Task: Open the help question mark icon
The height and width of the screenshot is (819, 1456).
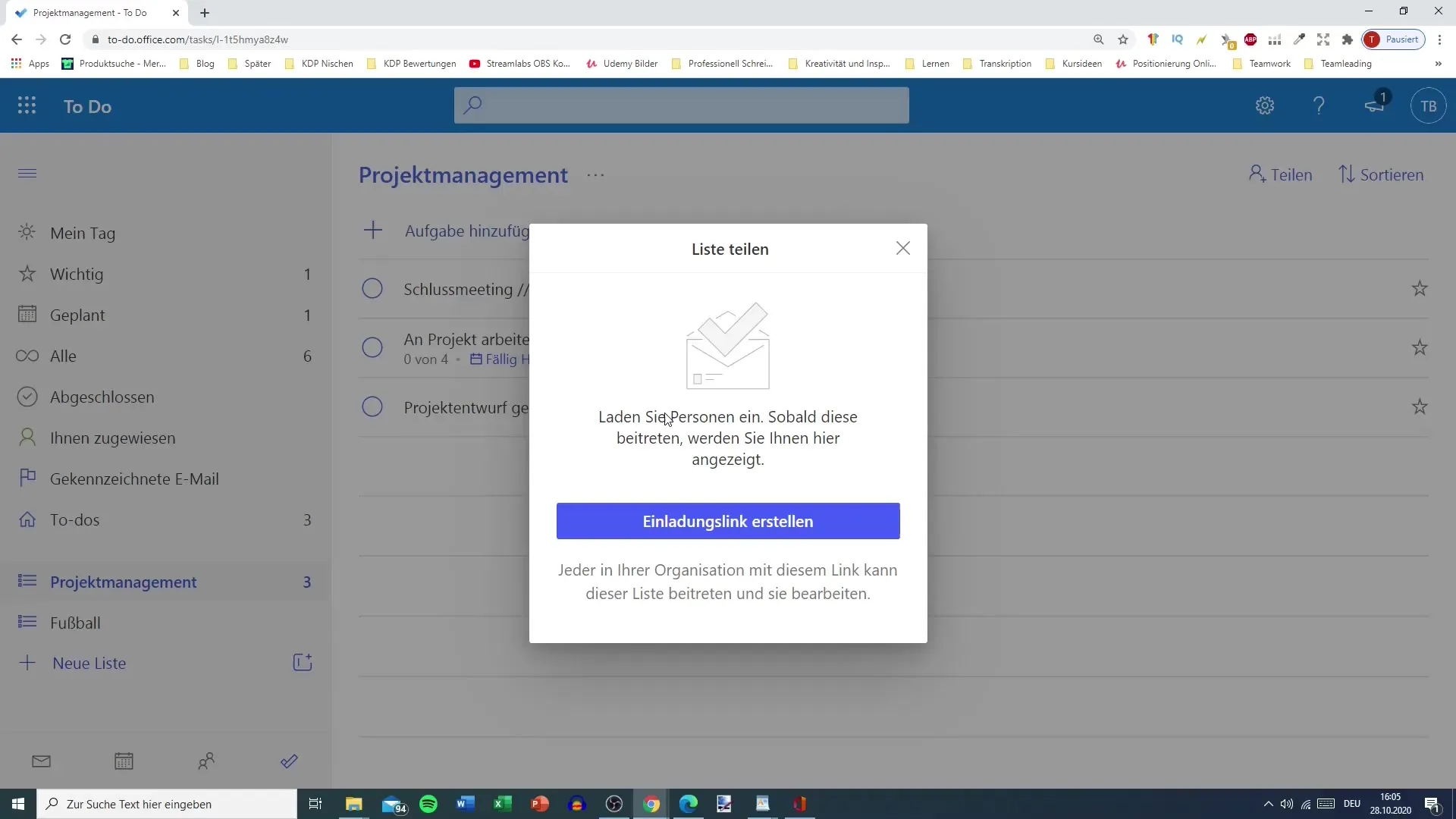Action: pyautogui.click(x=1319, y=105)
